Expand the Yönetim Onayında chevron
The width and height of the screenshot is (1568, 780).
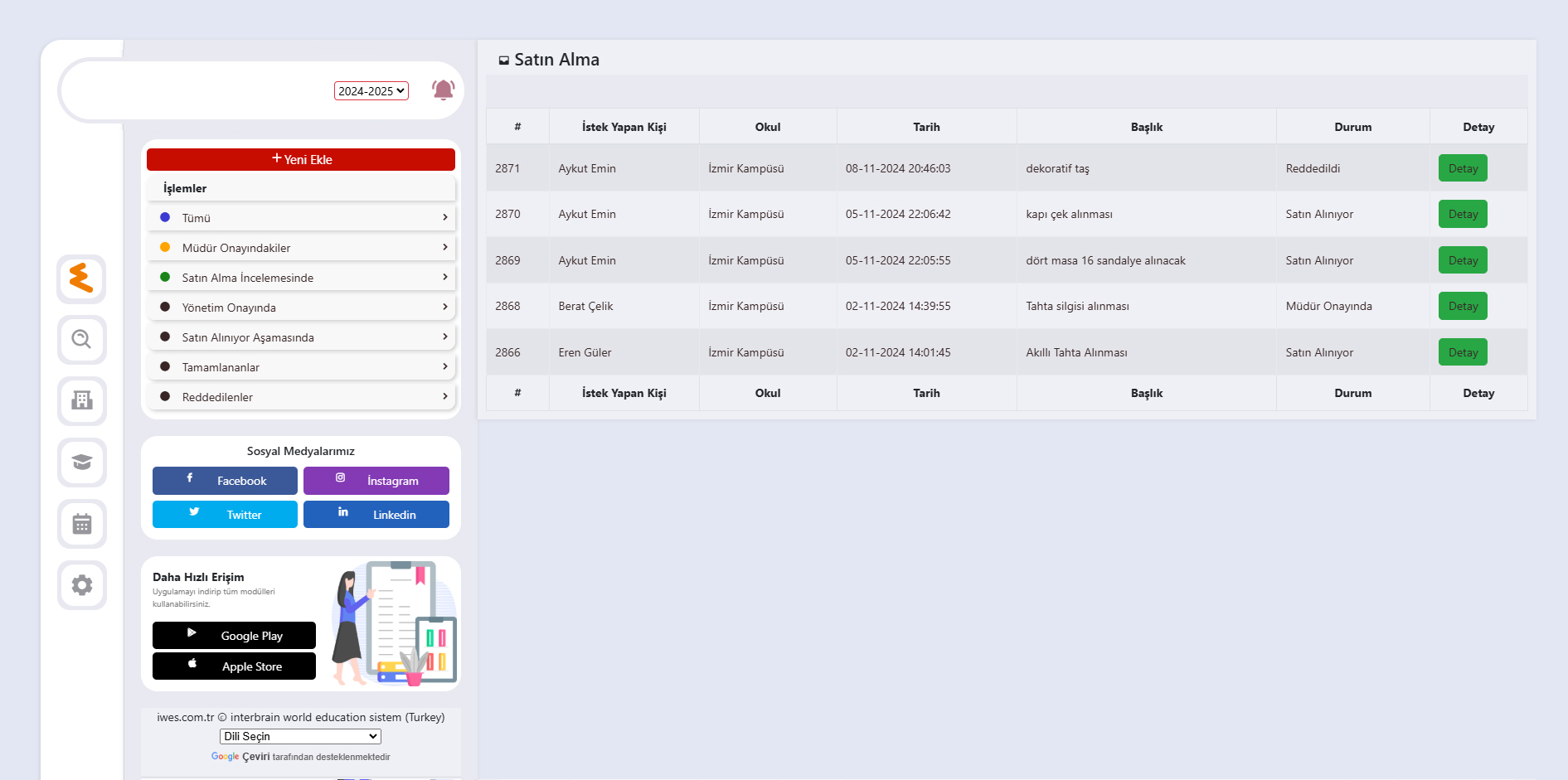coord(445,307)
